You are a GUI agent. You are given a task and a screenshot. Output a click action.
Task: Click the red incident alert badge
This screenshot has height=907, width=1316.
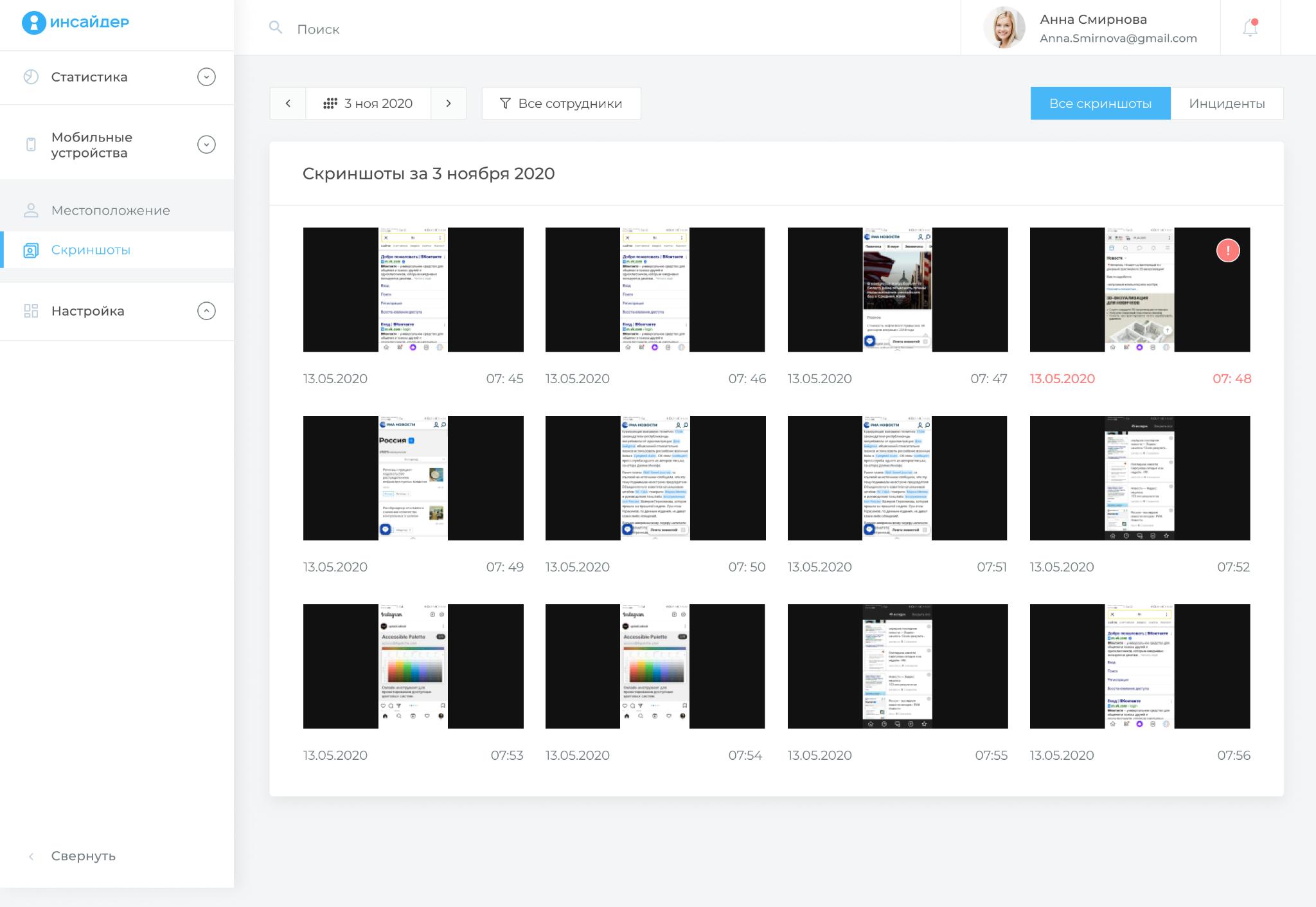1227,251
